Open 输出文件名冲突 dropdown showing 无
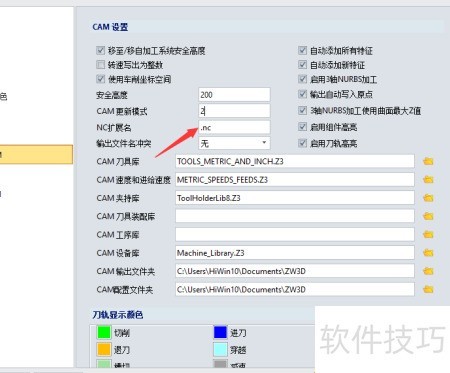The image size is (450, 373). click(234, 143)
